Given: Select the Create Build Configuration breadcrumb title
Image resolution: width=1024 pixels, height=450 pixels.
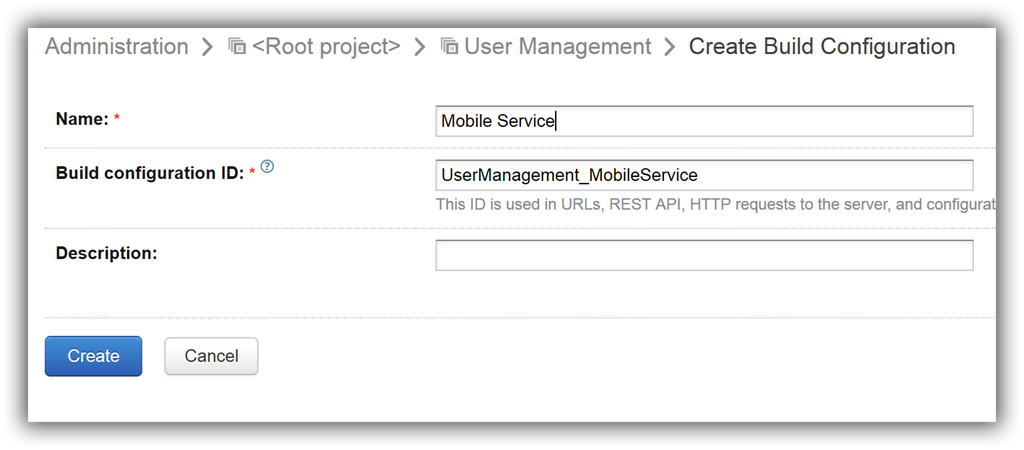Looking at the screenshot, I should pyautogui.click(x=822, y=46).
